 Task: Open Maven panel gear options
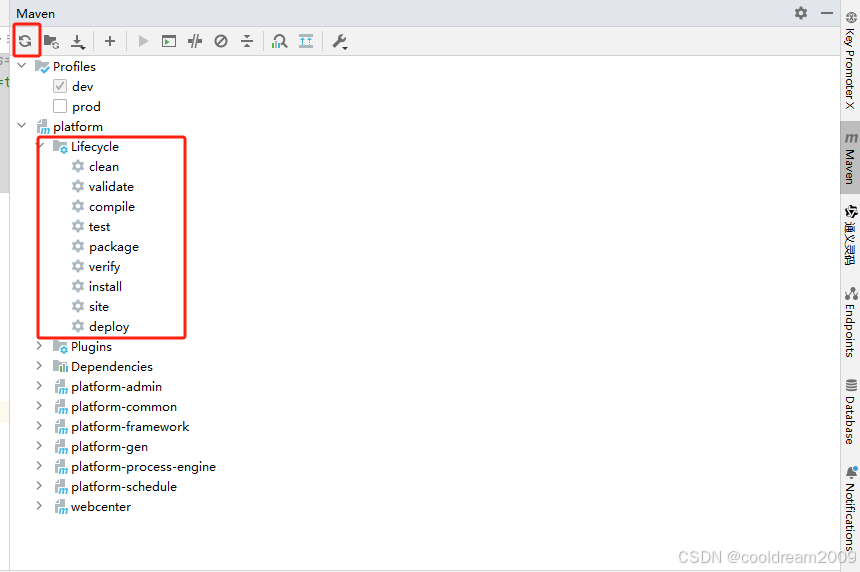coord(801,13)
